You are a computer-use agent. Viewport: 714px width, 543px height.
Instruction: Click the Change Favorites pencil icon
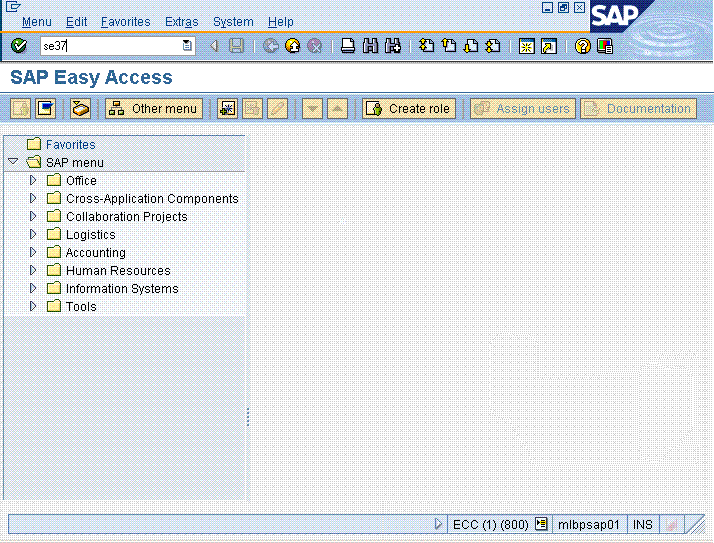277,109
